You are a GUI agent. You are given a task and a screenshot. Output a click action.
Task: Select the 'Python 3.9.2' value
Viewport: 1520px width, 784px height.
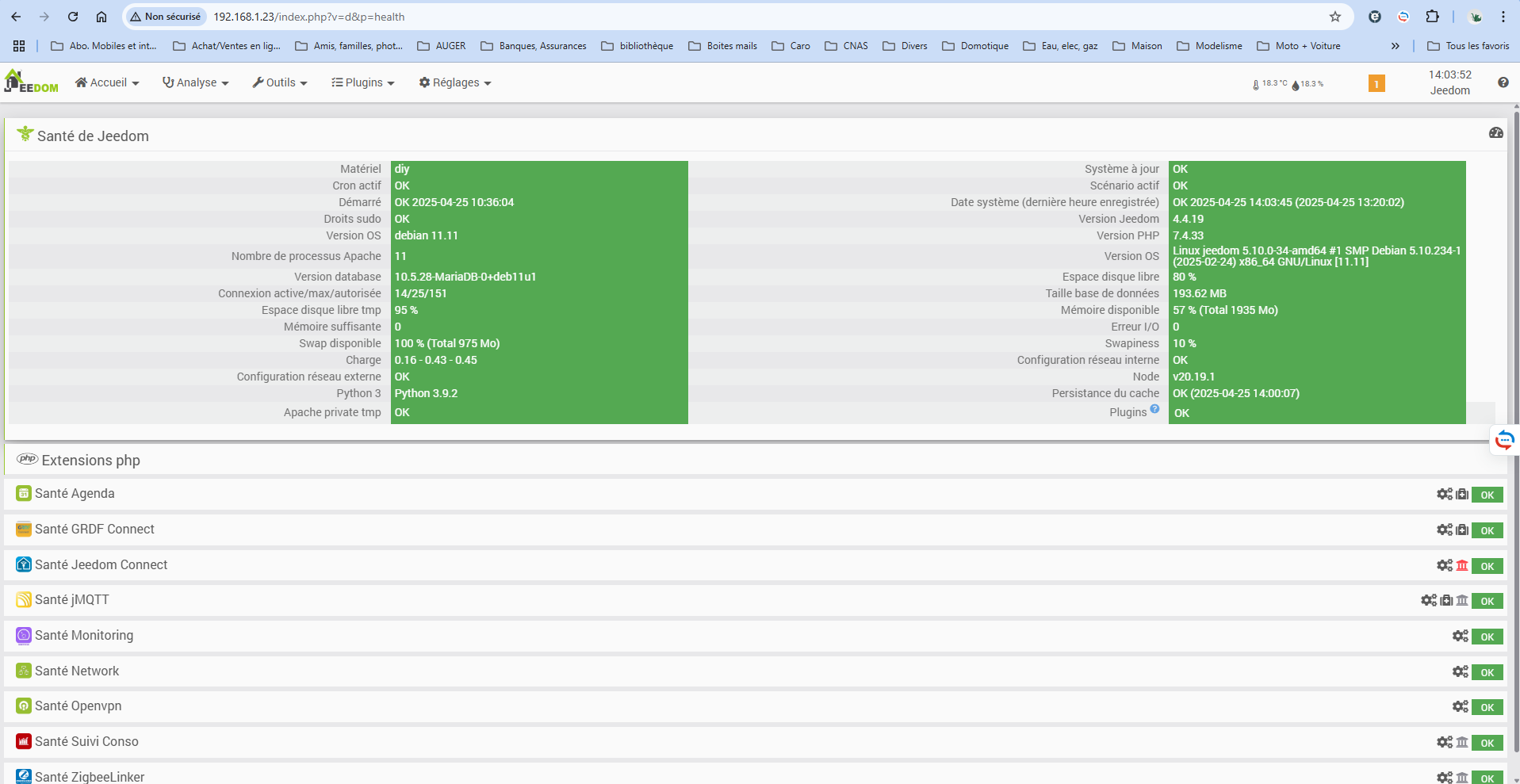(x=426, y=393)
